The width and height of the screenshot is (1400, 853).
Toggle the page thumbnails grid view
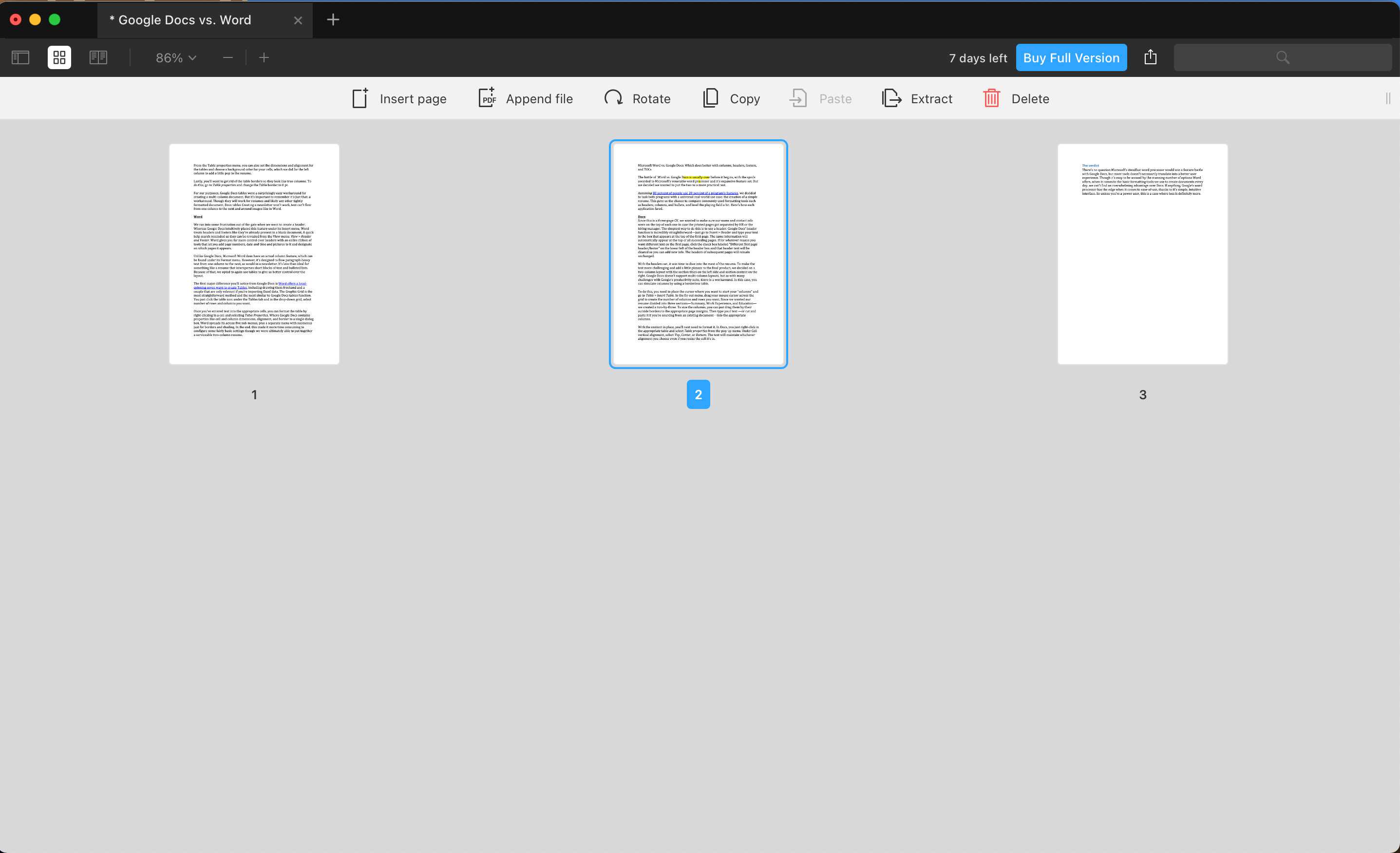tap(59, 57)
